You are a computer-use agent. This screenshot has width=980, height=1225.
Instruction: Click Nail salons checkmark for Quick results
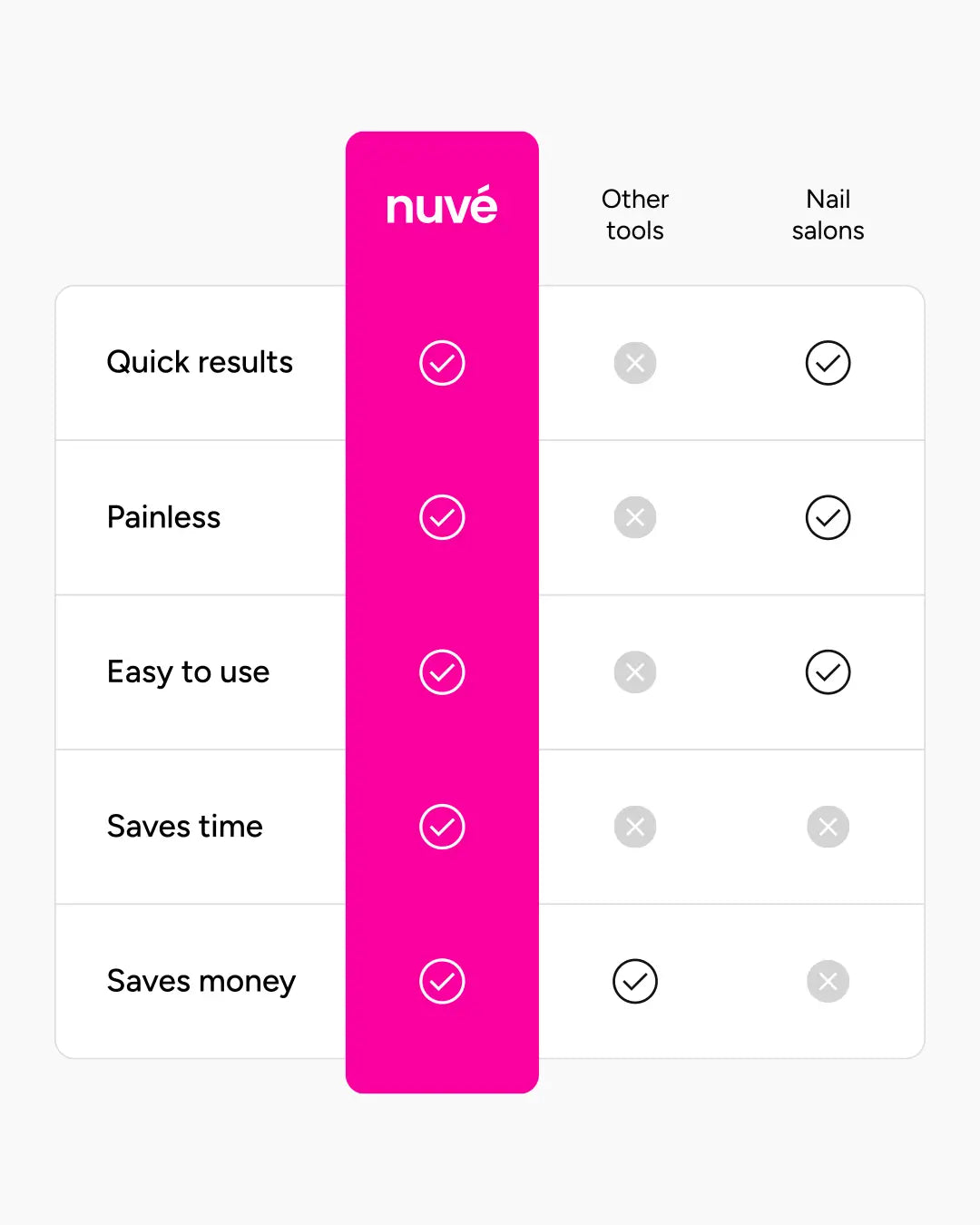click(828, 363)
